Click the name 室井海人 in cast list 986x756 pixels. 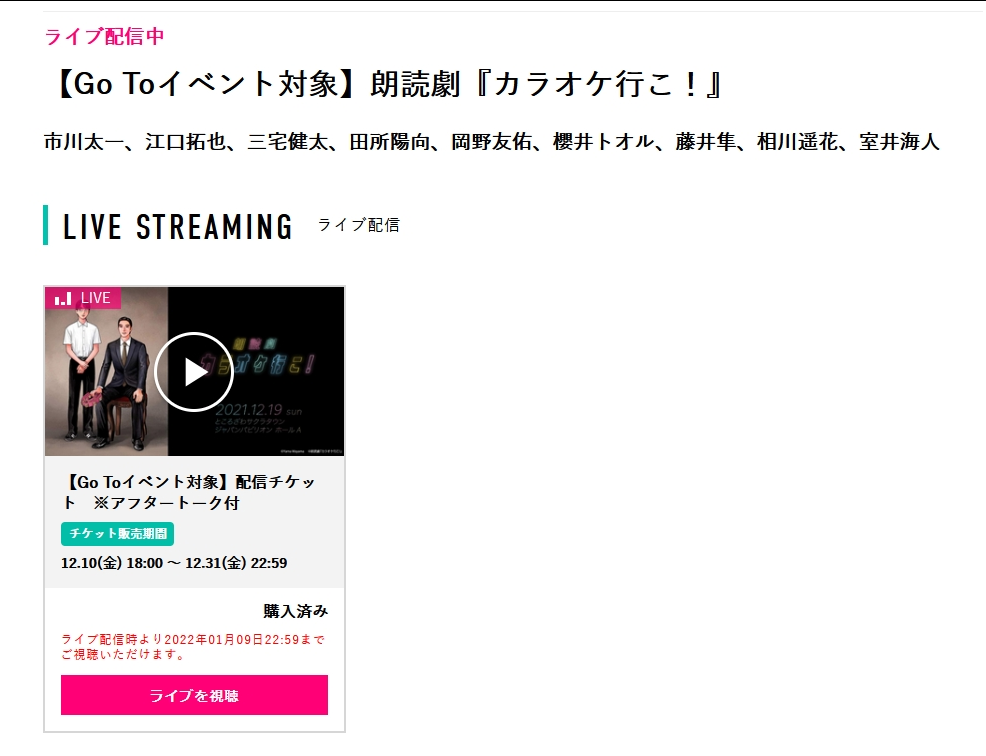(899, 142)
